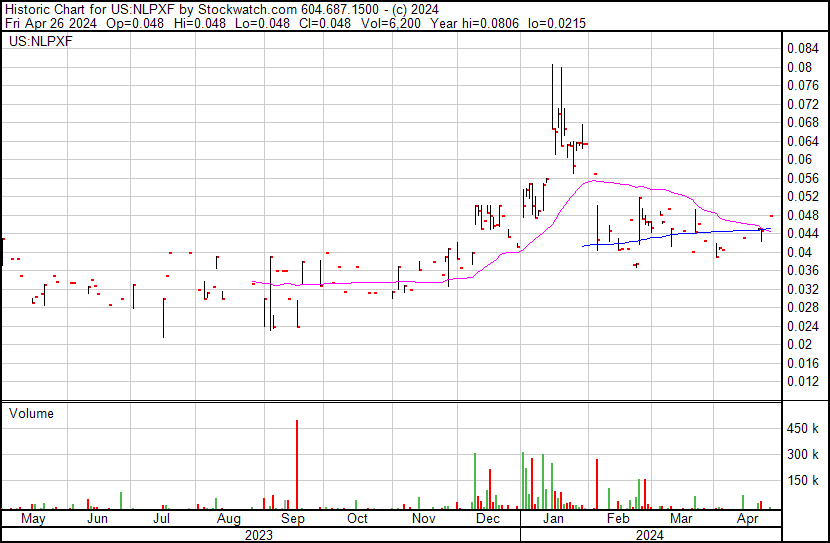Screen dimensions: 830x543
Task: Click the 0.084 price axis label
Action: coord(803,49)
